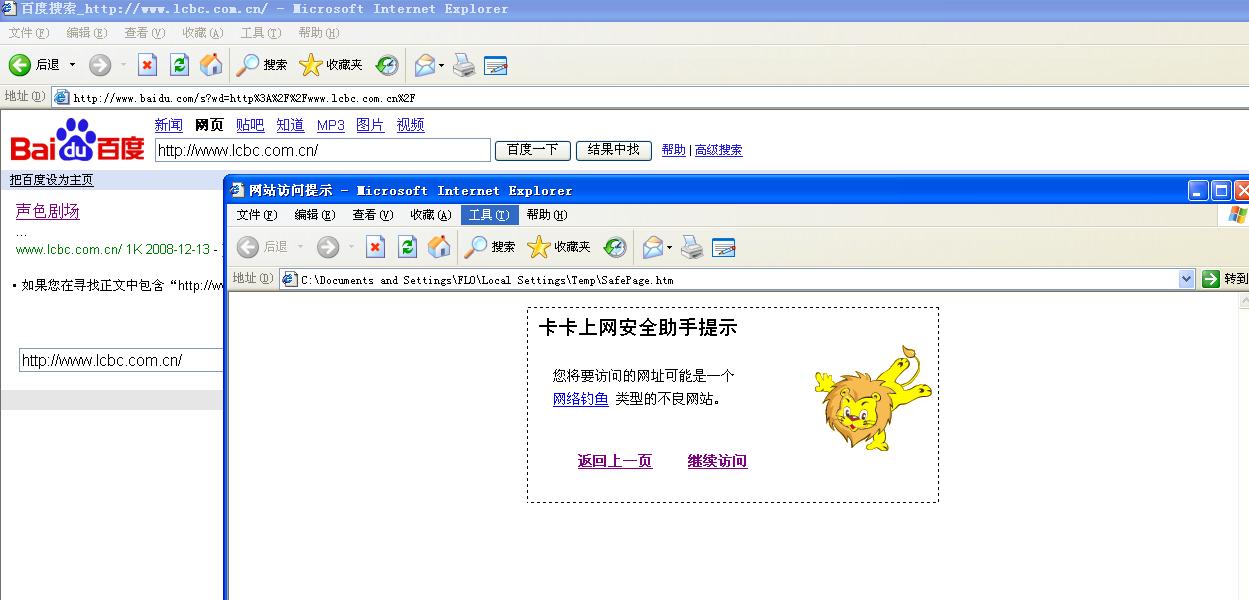This screenshot has height=600, width=1249.
Task: Click Refresh icon in Baidu window toolbar
Action: click(179, 65)
